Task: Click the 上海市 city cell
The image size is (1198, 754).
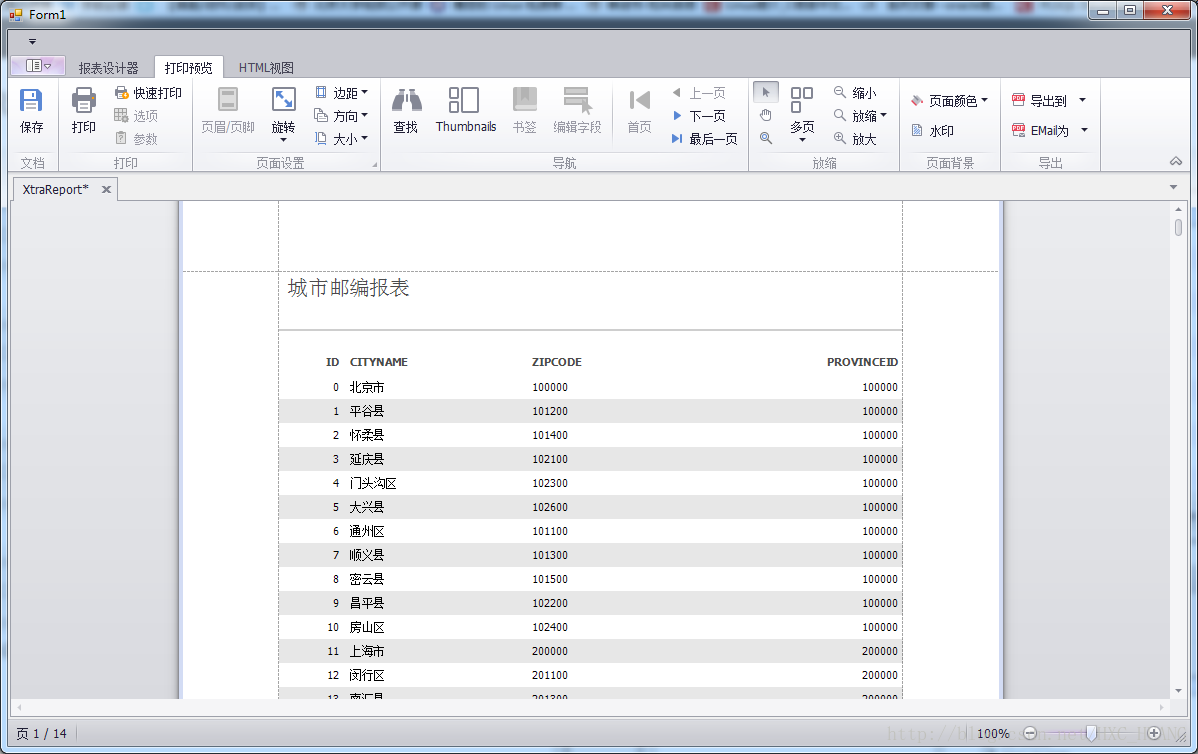Action: pos(367,651)
